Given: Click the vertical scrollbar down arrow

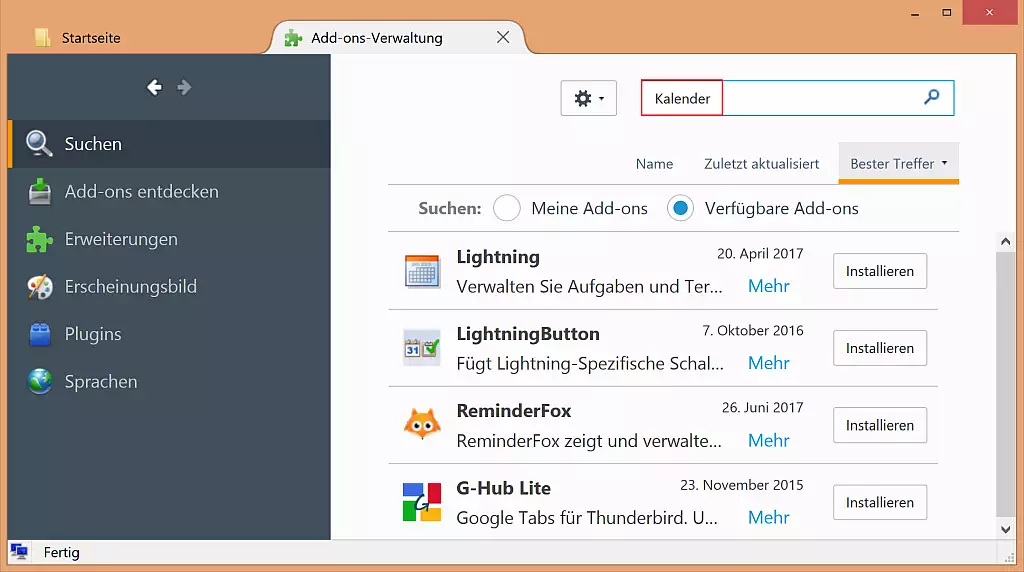Looking at the screenshot, I should (1006, 529).
